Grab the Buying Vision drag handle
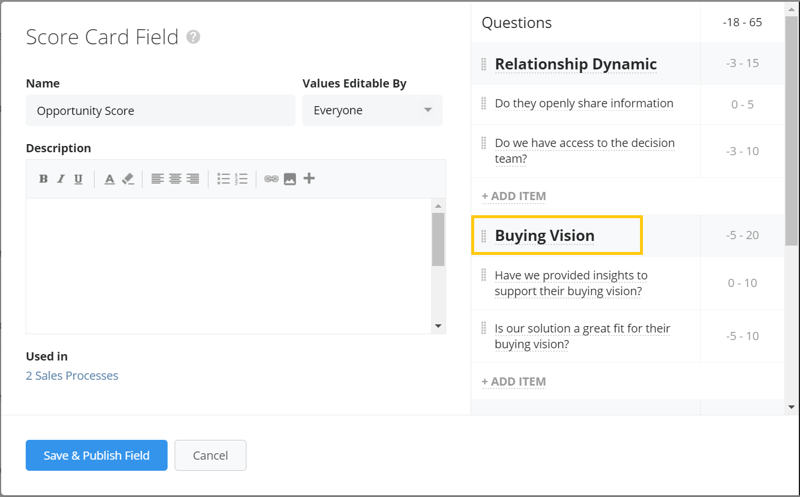This screenshot has width=800, height=497. tap(484, 236)
